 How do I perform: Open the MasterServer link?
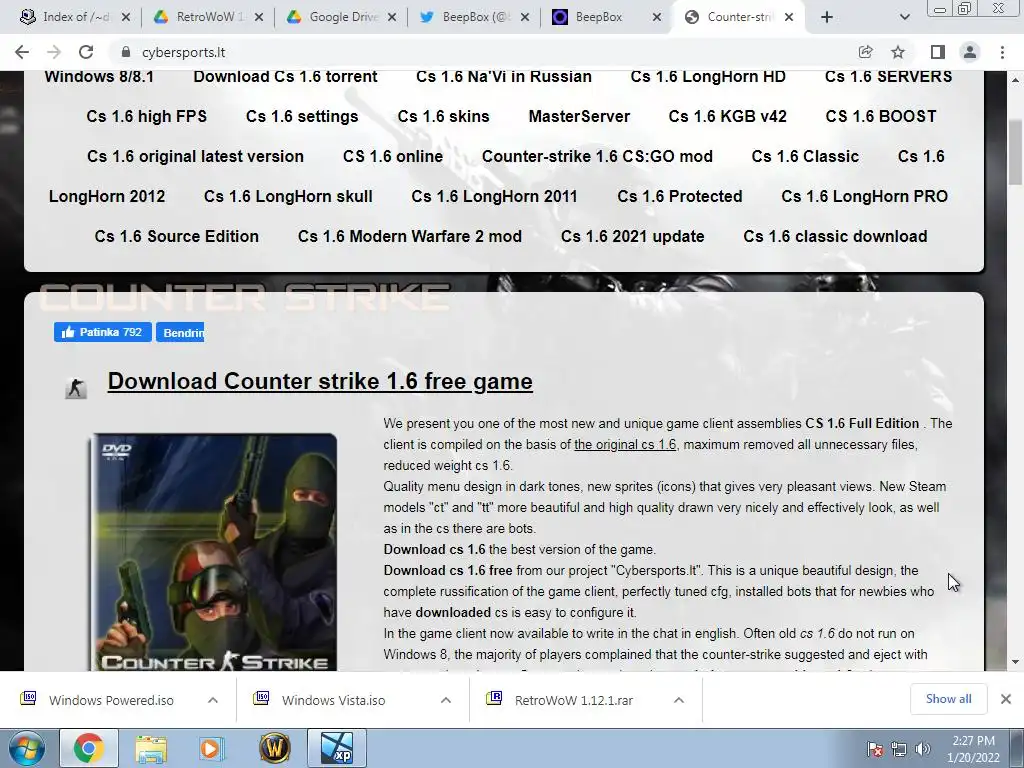click(x=579, y=116)
